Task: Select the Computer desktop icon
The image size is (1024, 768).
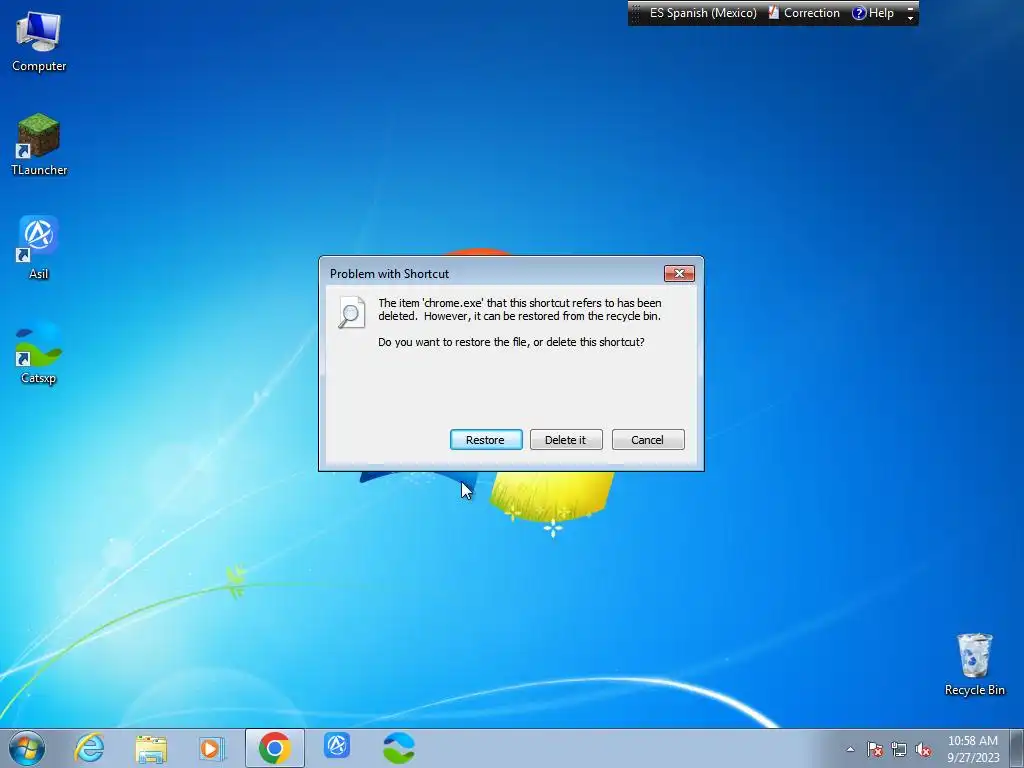Action: click(x=39, y=42)
